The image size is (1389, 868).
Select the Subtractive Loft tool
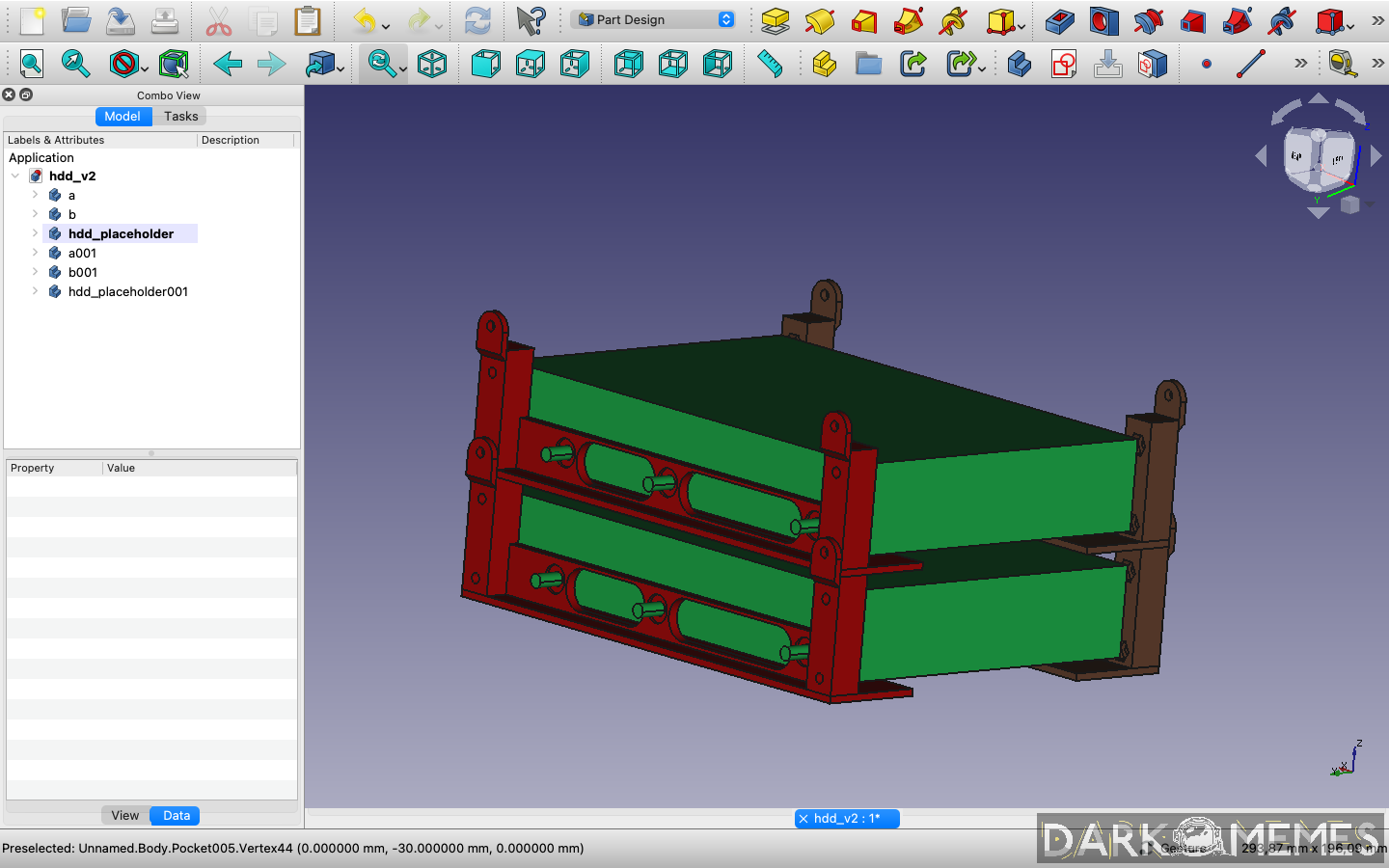(1192, 20)
